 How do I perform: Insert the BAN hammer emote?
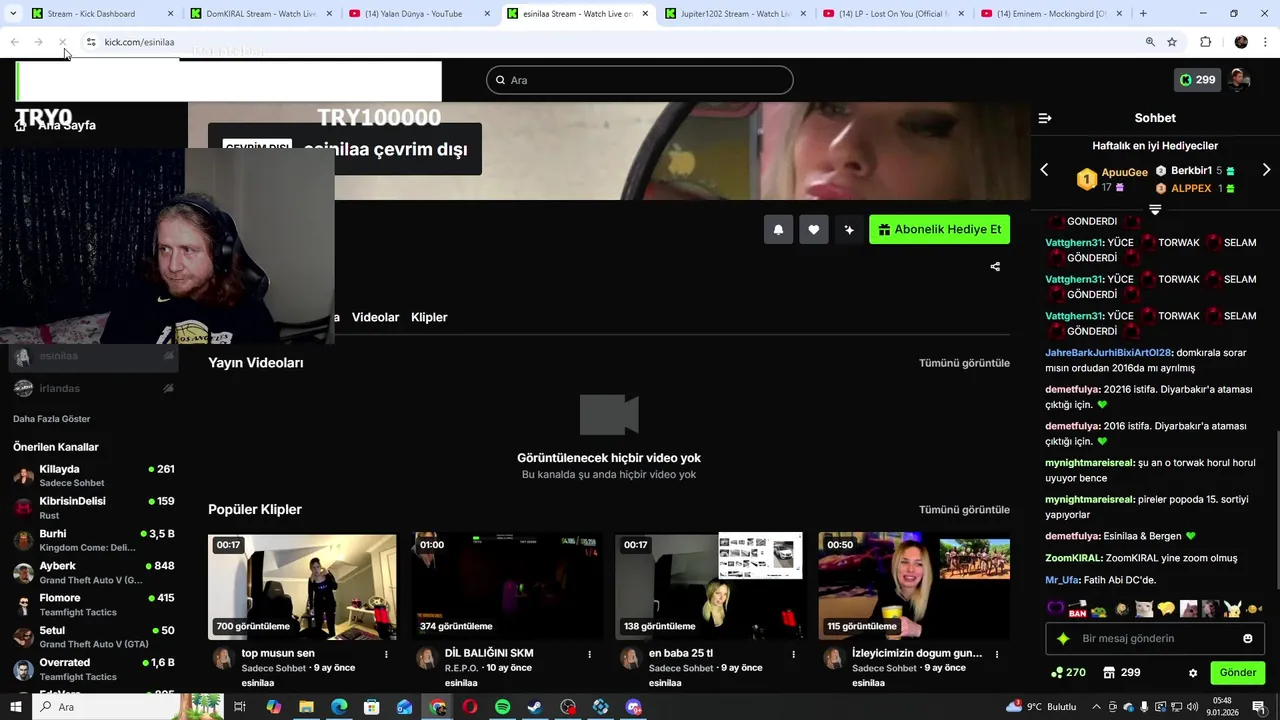click(x=1077, y=608)
